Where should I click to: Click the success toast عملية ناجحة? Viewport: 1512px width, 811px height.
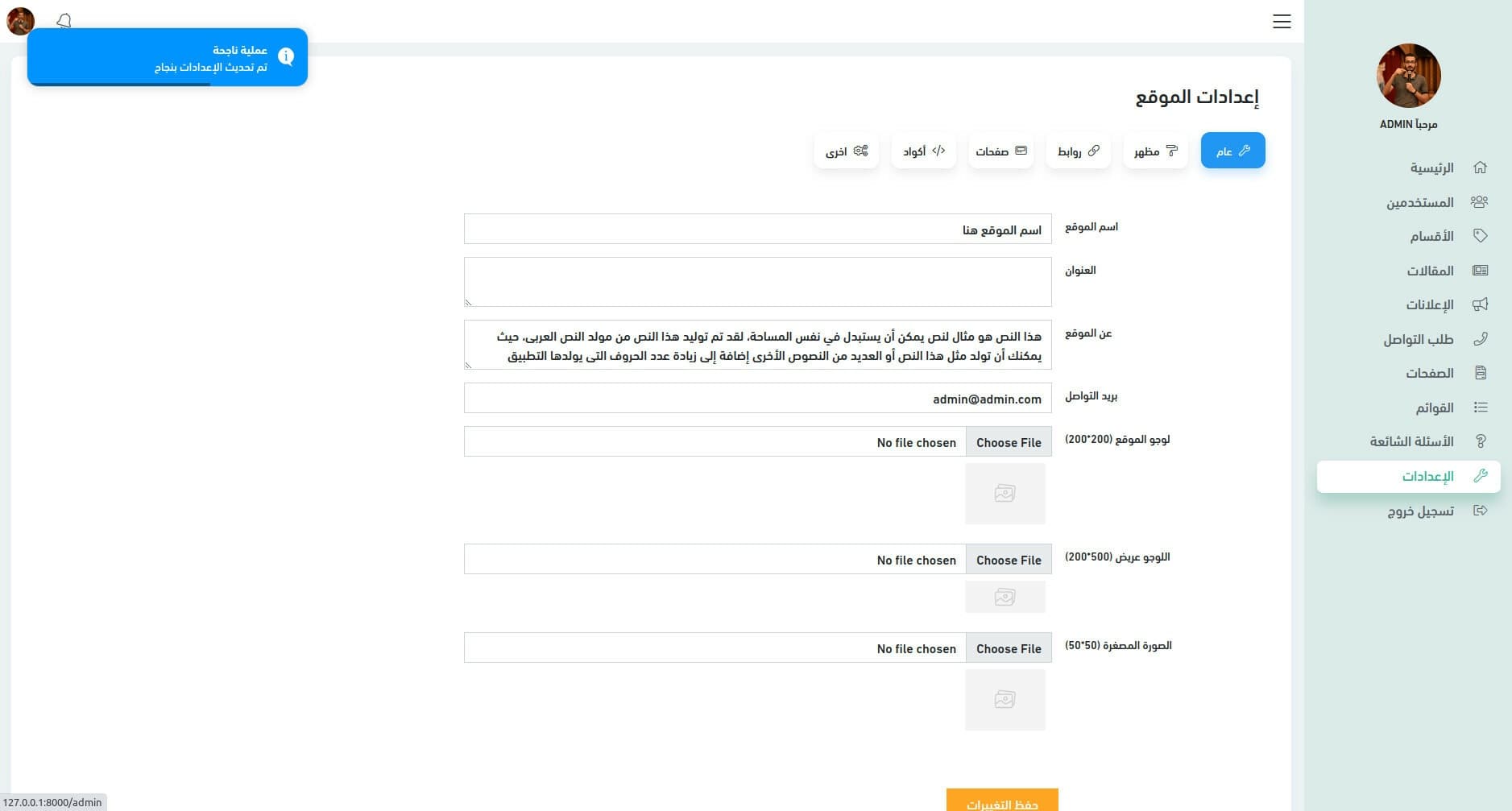(x=168, y=57)
